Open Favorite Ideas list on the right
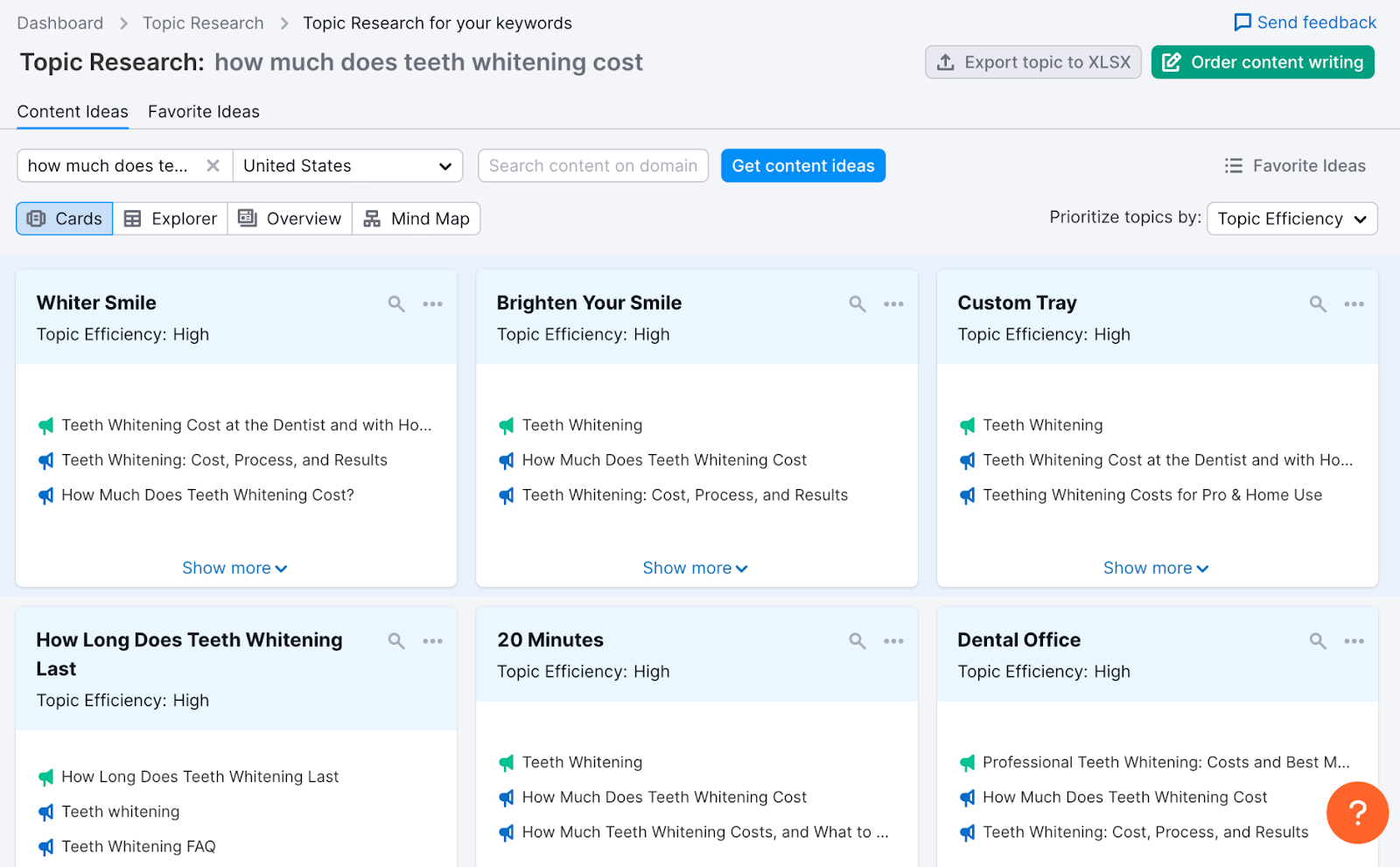The width and height of the screenshot is (1400, 867). pyautogui.click(x=1295, y=165)
